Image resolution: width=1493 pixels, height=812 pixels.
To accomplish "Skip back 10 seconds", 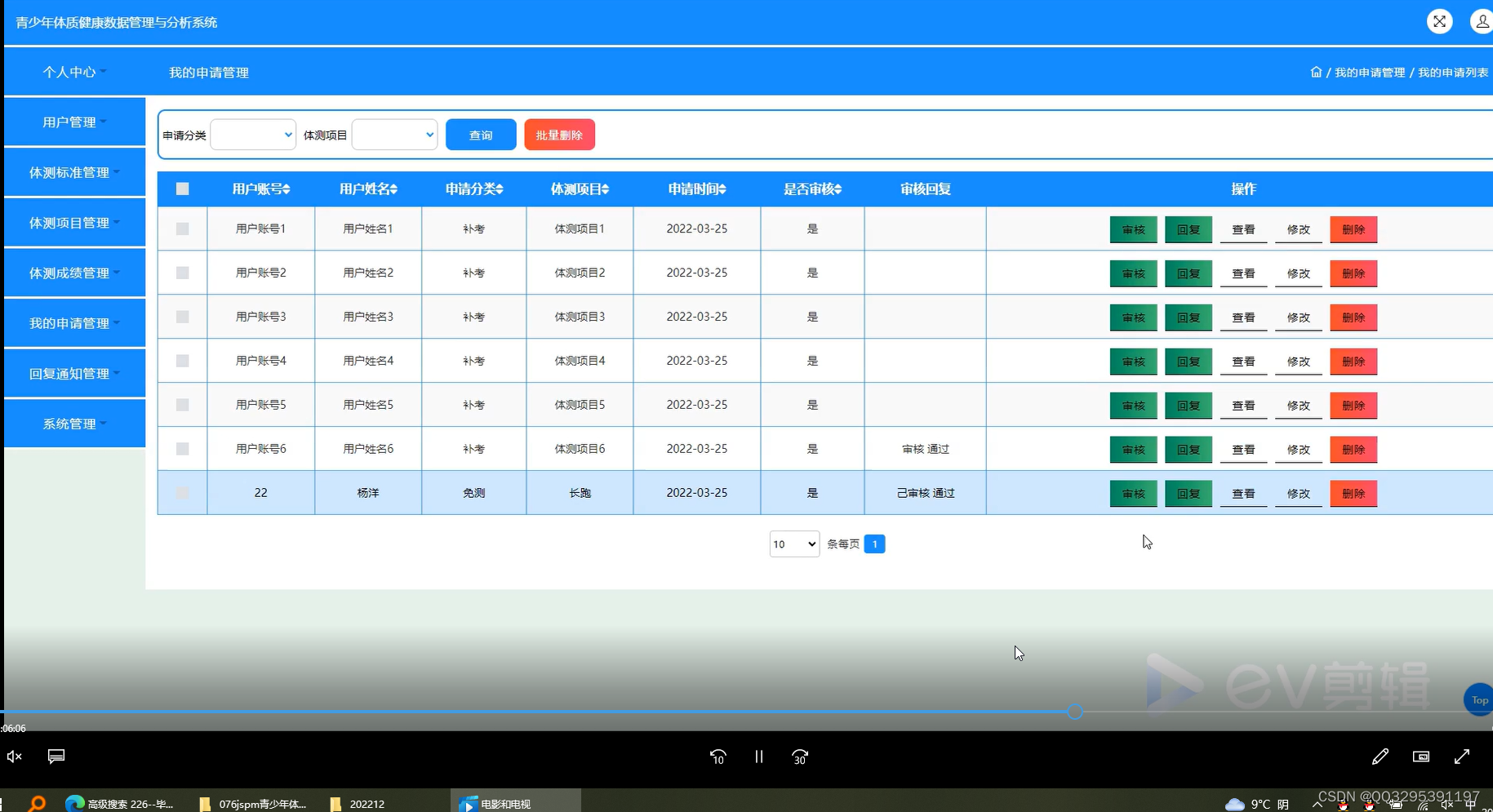I will (718, 757).
